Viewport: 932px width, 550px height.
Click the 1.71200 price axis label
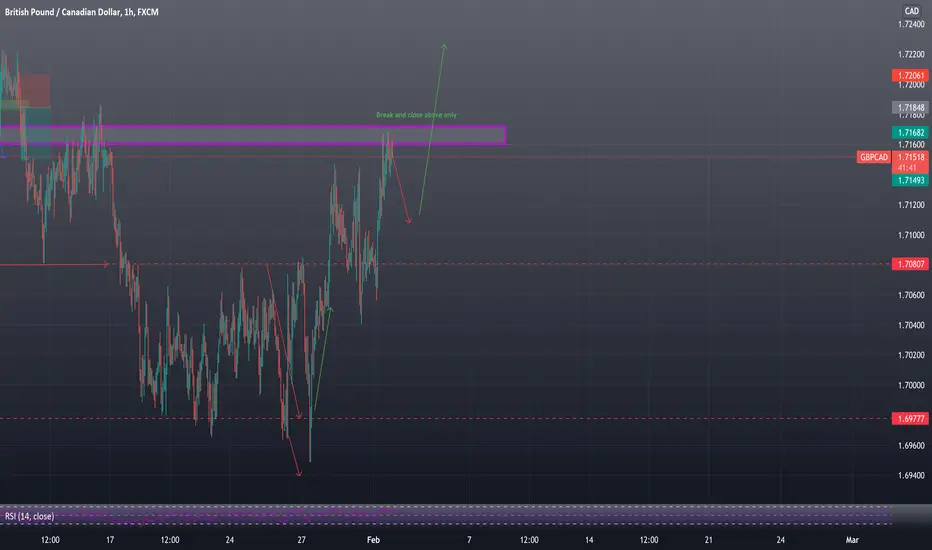pyautogui.click(x=911, y=205)
